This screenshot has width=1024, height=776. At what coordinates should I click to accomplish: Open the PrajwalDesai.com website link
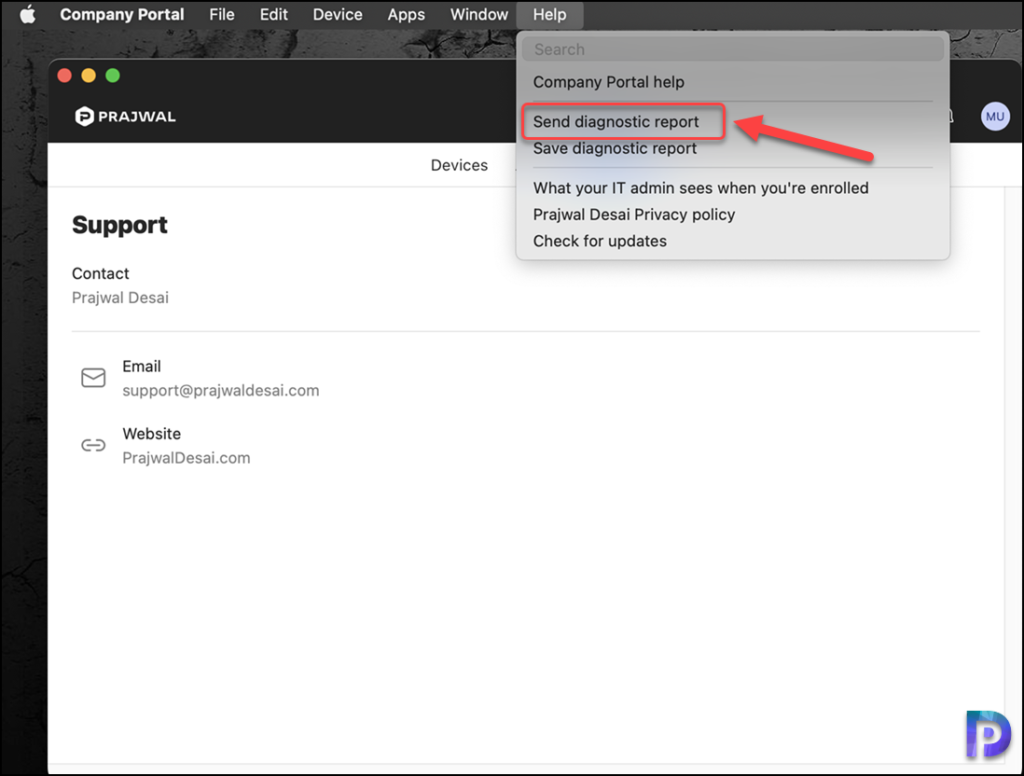coord(186,458)
